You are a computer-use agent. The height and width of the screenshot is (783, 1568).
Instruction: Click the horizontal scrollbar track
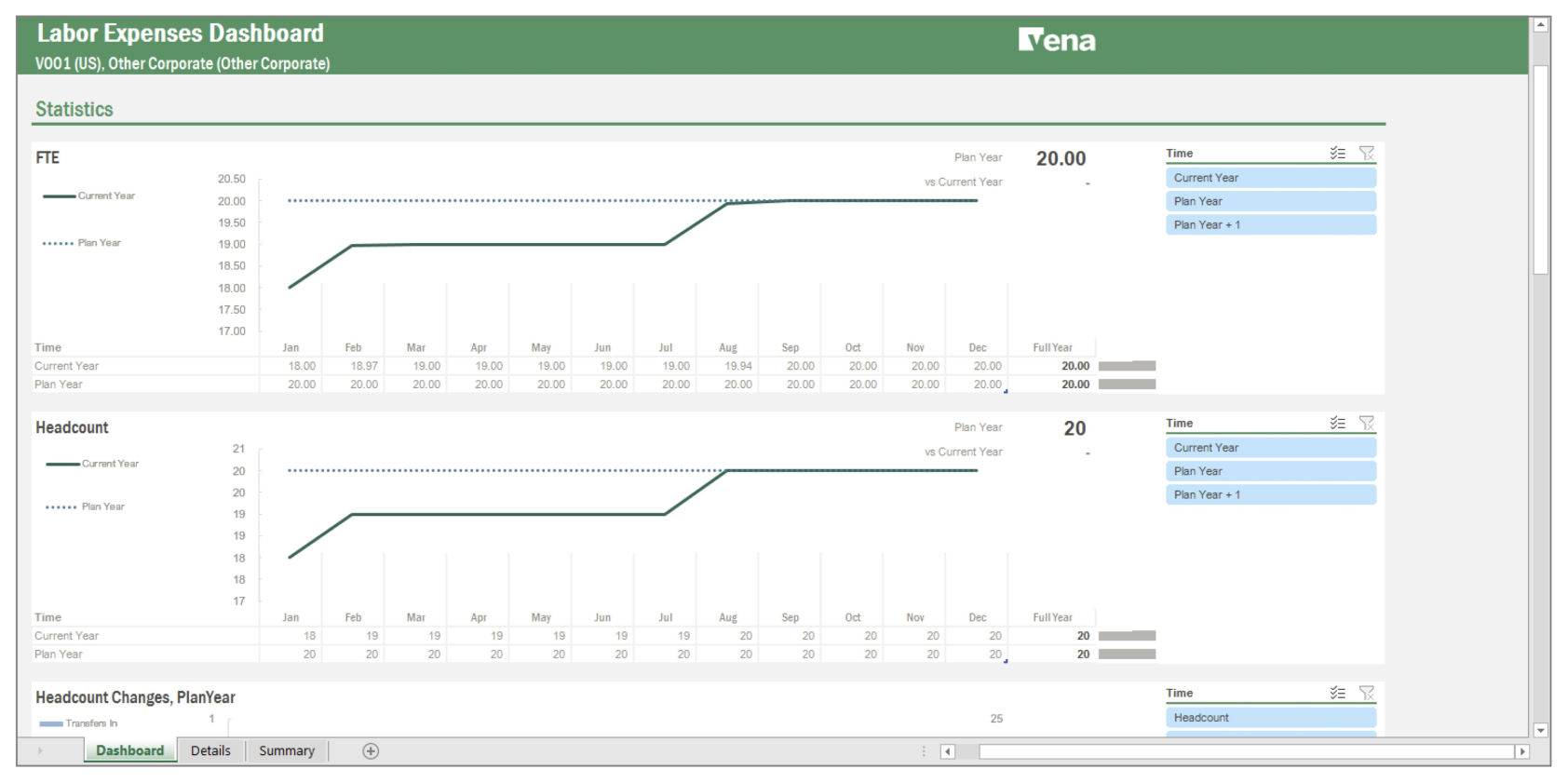pyautogui.click(x=1247, y=751)
